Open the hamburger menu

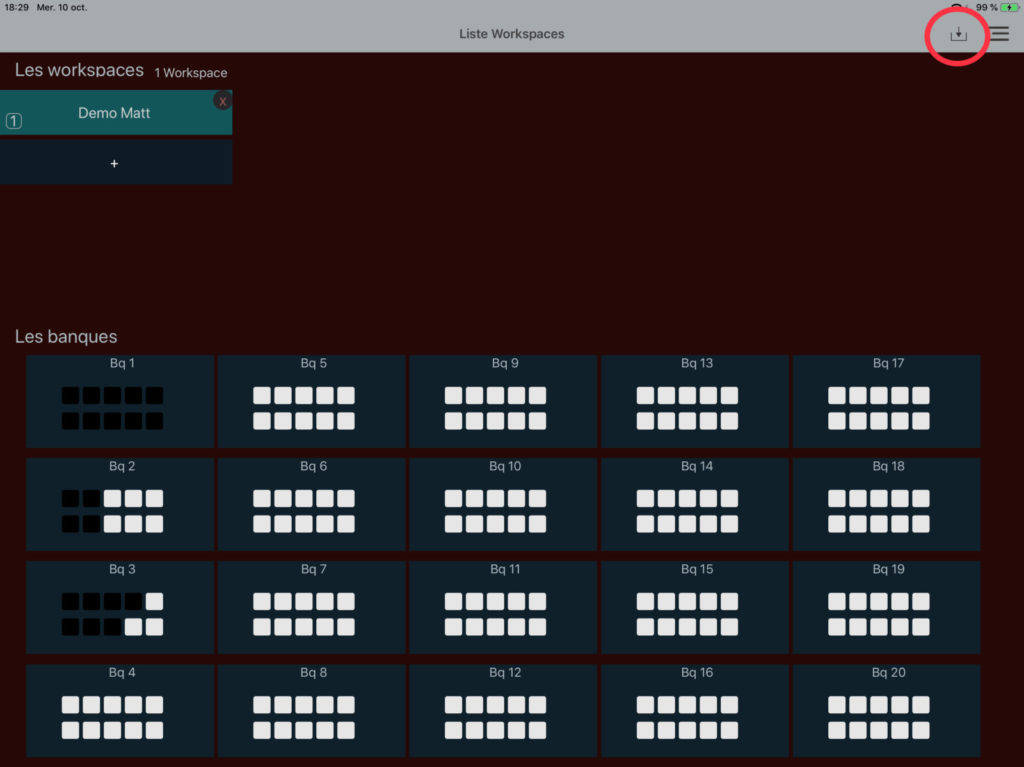(999, 34)
